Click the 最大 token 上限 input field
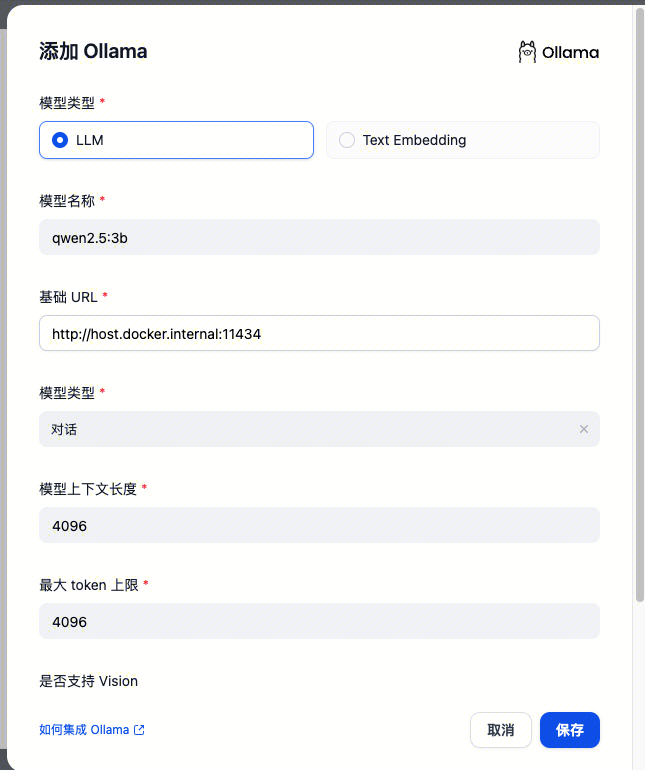The width and height of the screenshot is (645, 770). coord(319,621)
